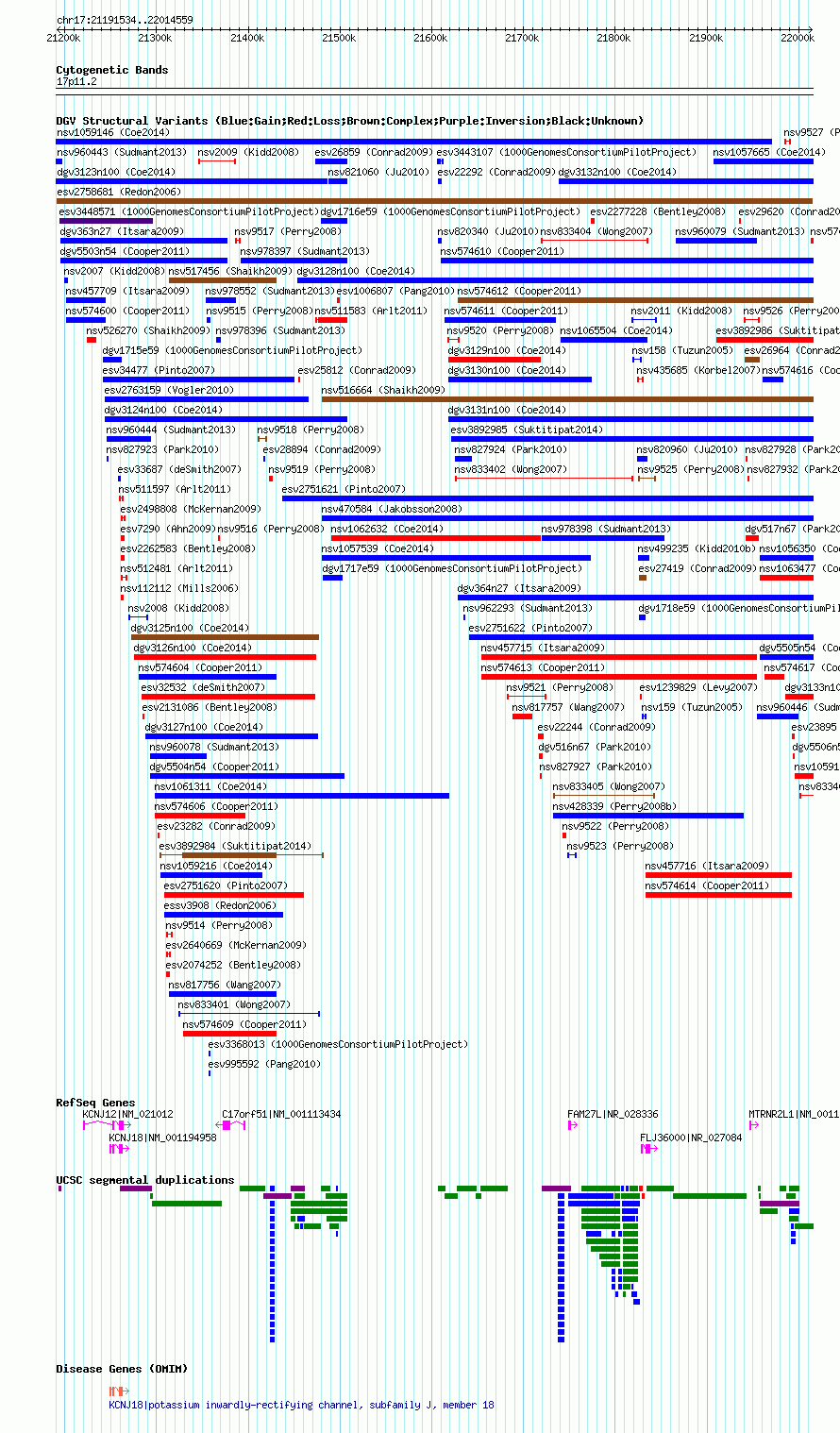
Task: Click the esv2498808 (McKernan2009) variant label
Action: (191, 509)
